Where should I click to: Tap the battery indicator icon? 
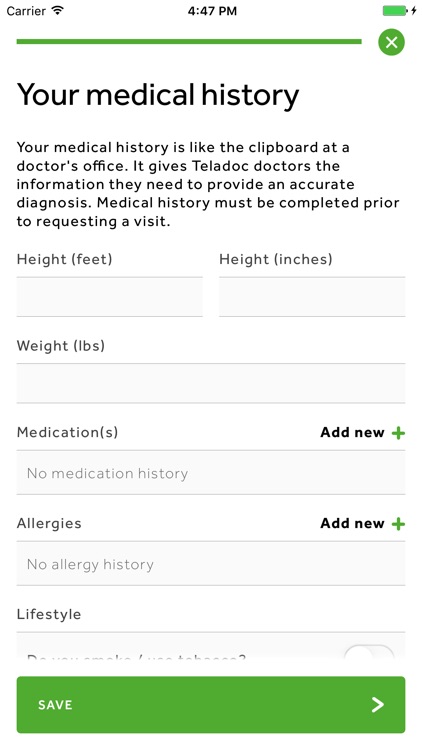pos(395,11)
